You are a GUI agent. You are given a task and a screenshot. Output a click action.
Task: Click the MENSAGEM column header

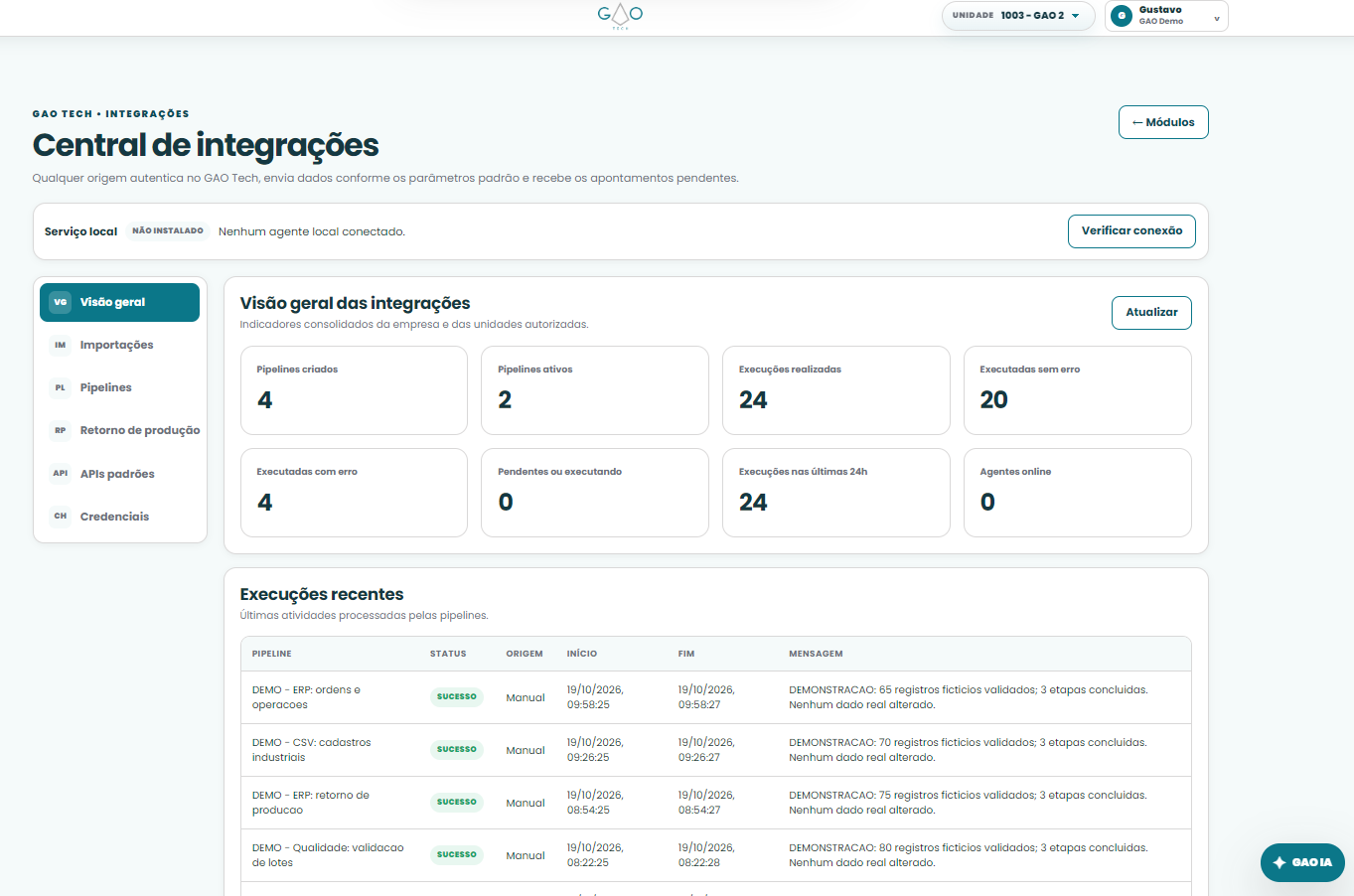tap(816, 654)
